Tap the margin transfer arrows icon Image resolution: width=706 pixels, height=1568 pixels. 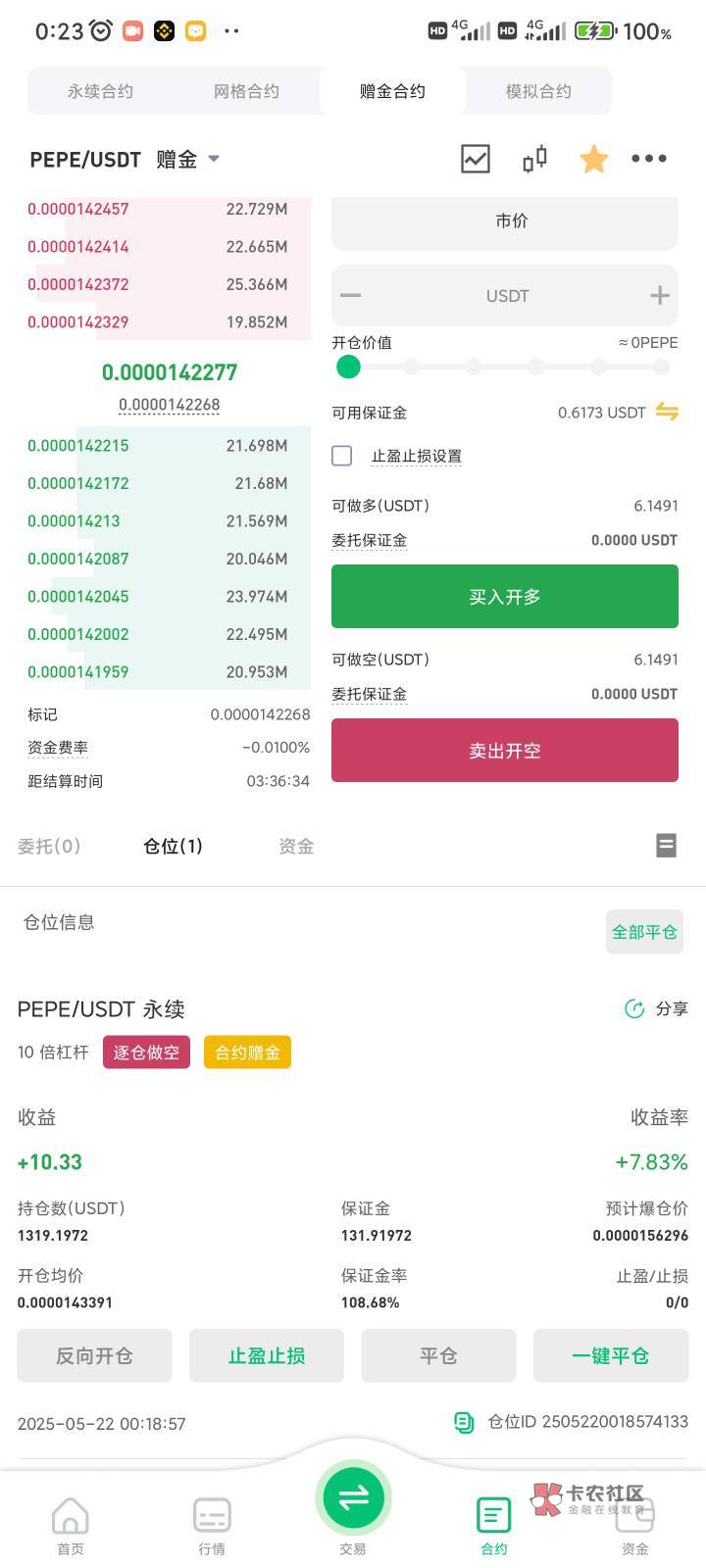point(667,412)
